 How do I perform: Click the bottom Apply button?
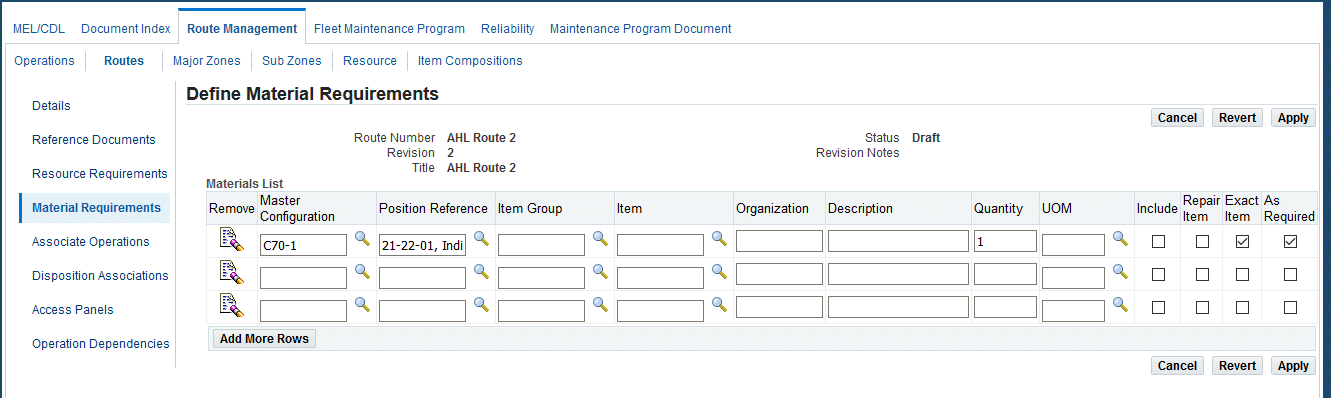(x=1293, y=366)
